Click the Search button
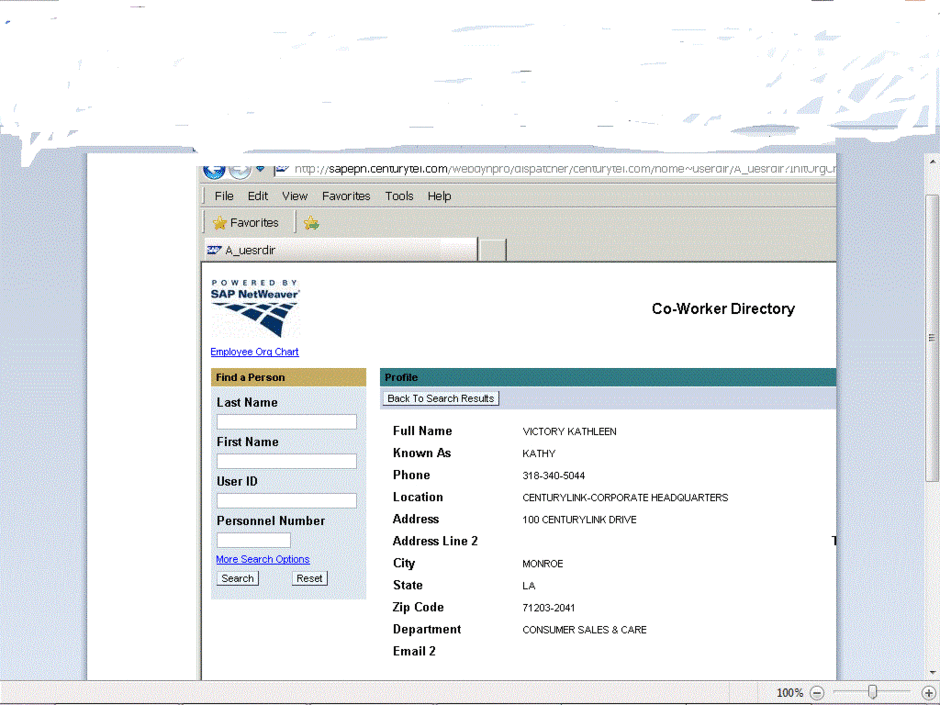 237,579
